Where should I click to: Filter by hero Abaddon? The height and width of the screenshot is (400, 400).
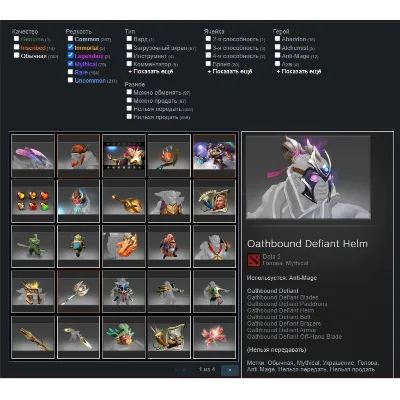pos(277,39)
